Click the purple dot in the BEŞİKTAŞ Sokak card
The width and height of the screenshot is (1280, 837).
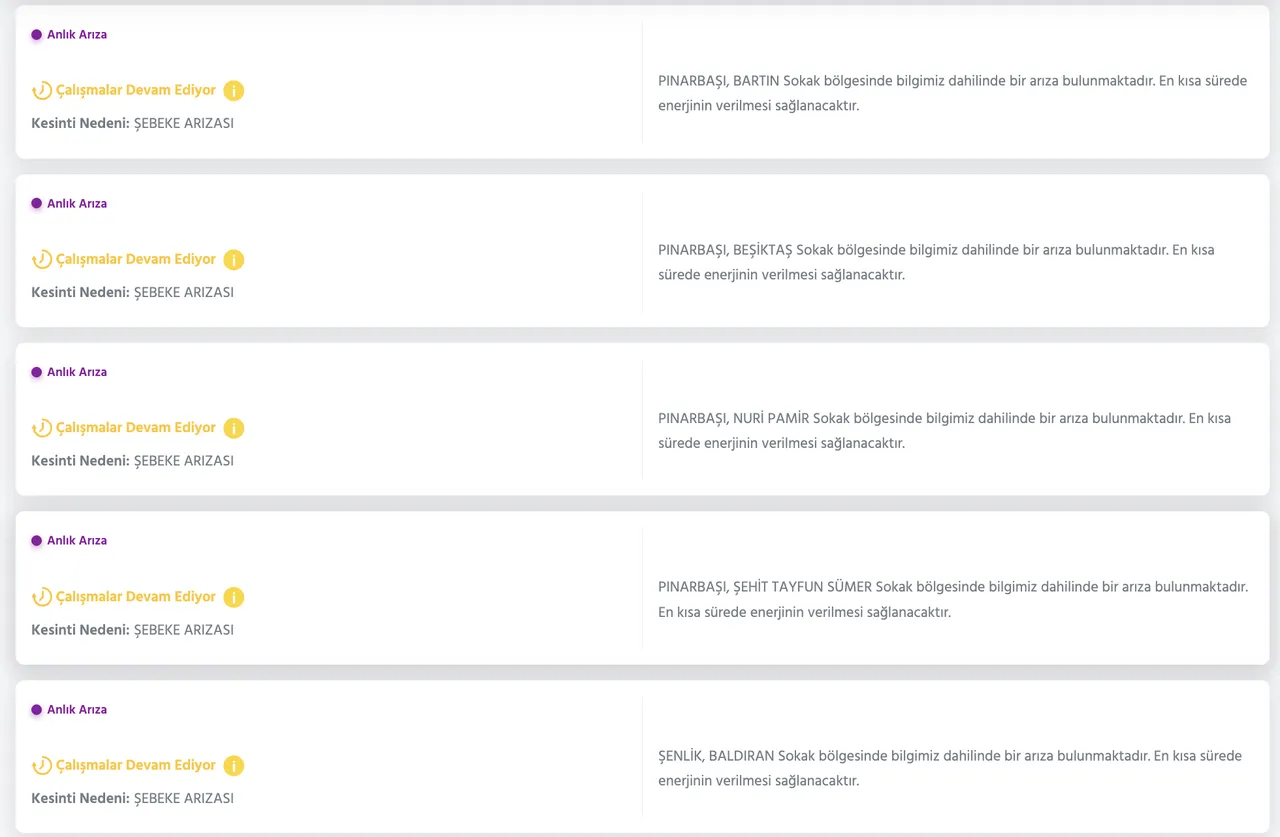(x=37, y=203)
